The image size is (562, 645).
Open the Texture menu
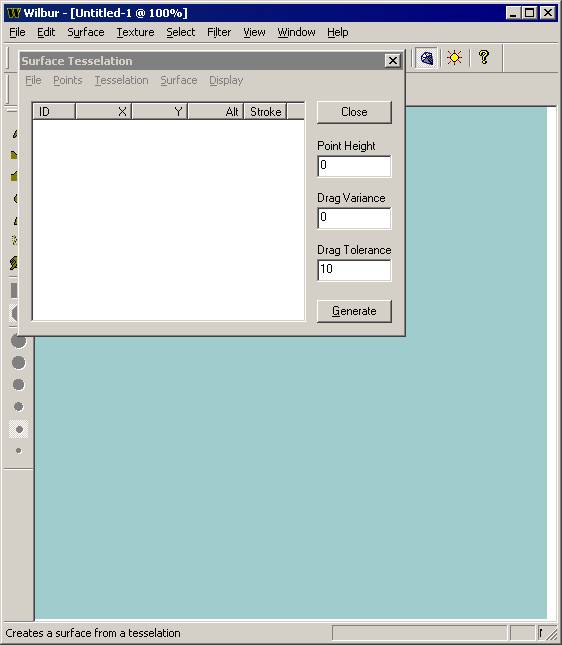click(x=135, y=32)
